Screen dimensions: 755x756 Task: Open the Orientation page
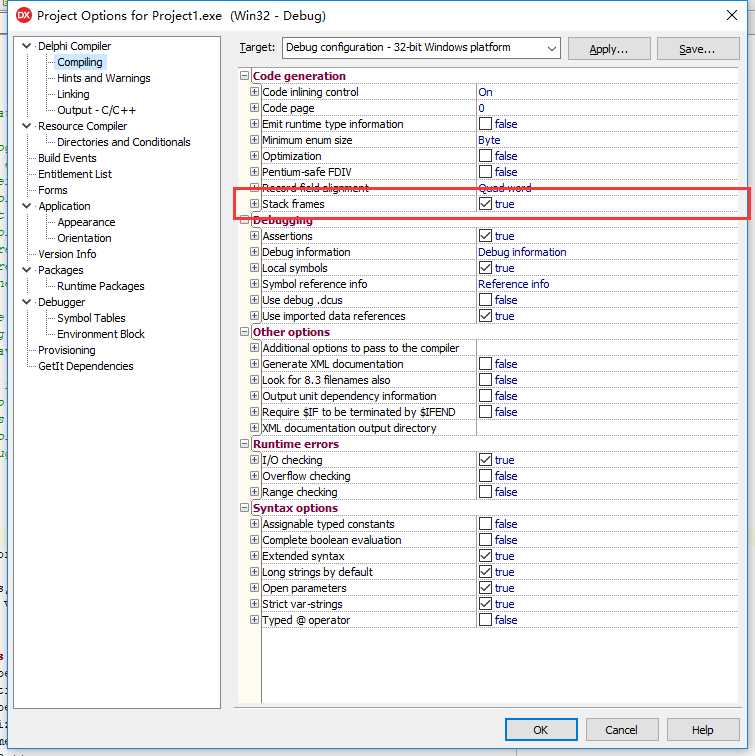(84, 238)
